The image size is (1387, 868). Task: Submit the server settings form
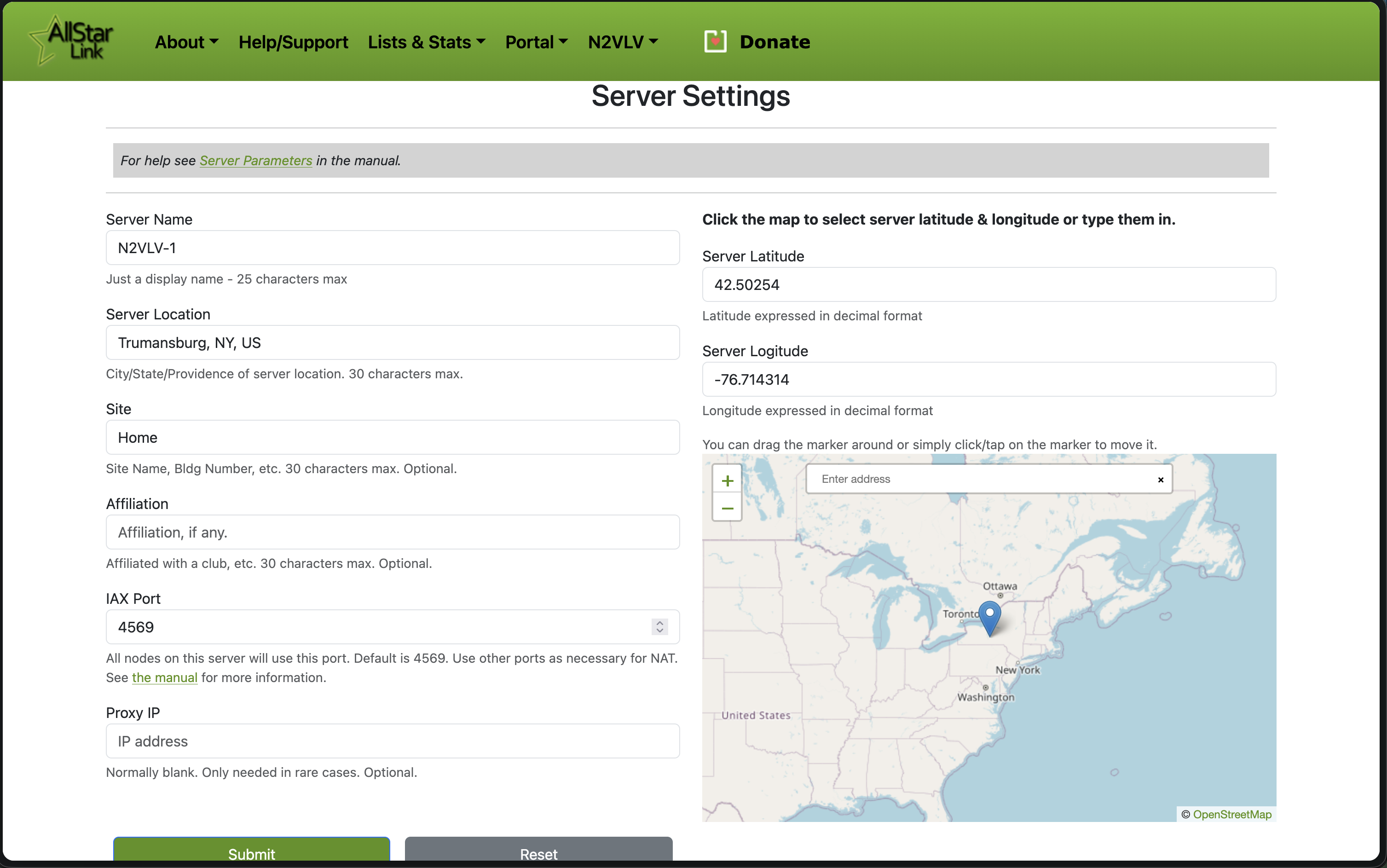tap(251, 854)
